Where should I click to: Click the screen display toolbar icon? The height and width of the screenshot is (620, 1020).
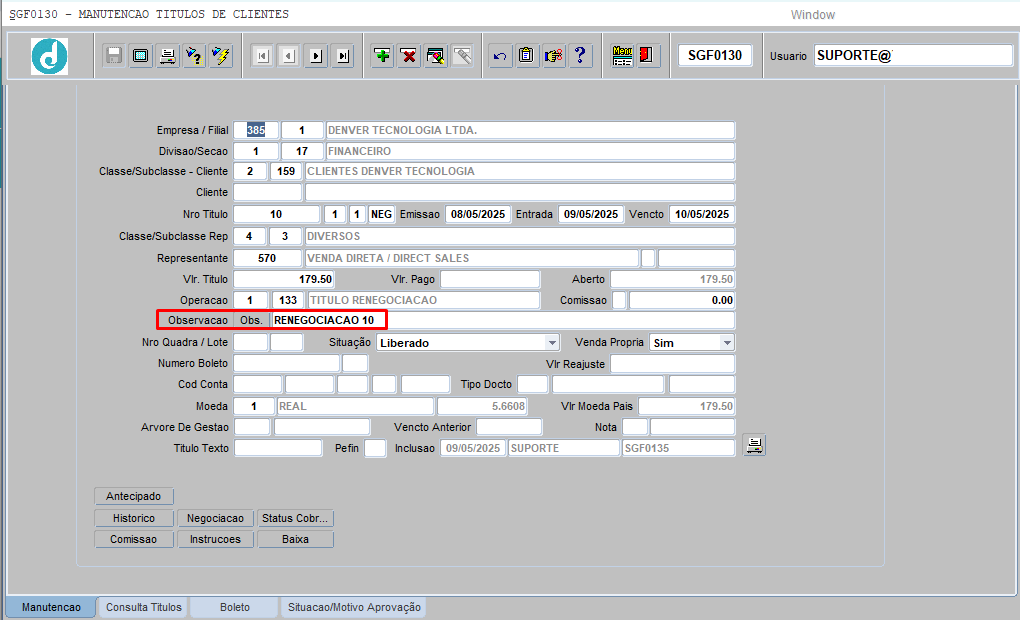[141, 56]
